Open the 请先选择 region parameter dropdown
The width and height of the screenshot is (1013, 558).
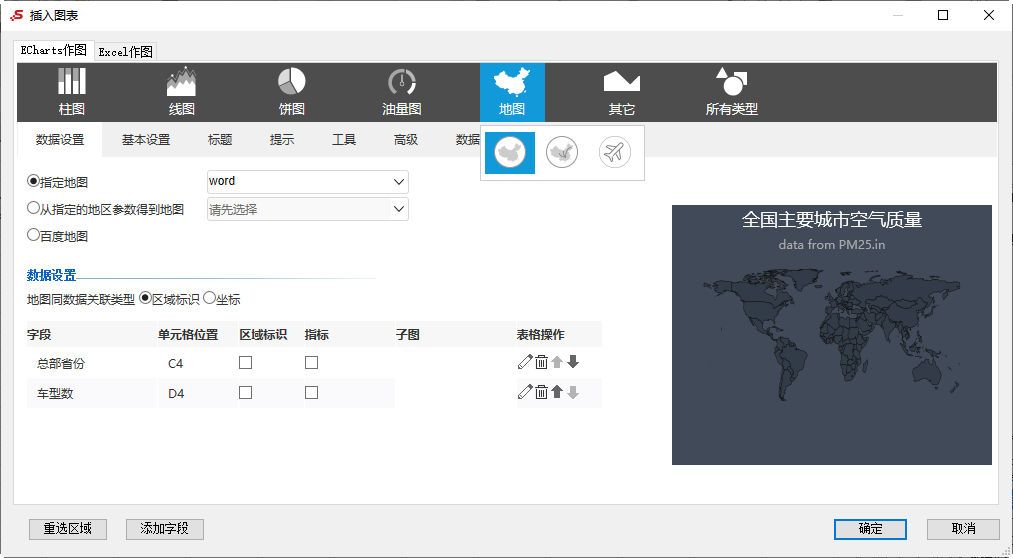click(308, 209)
